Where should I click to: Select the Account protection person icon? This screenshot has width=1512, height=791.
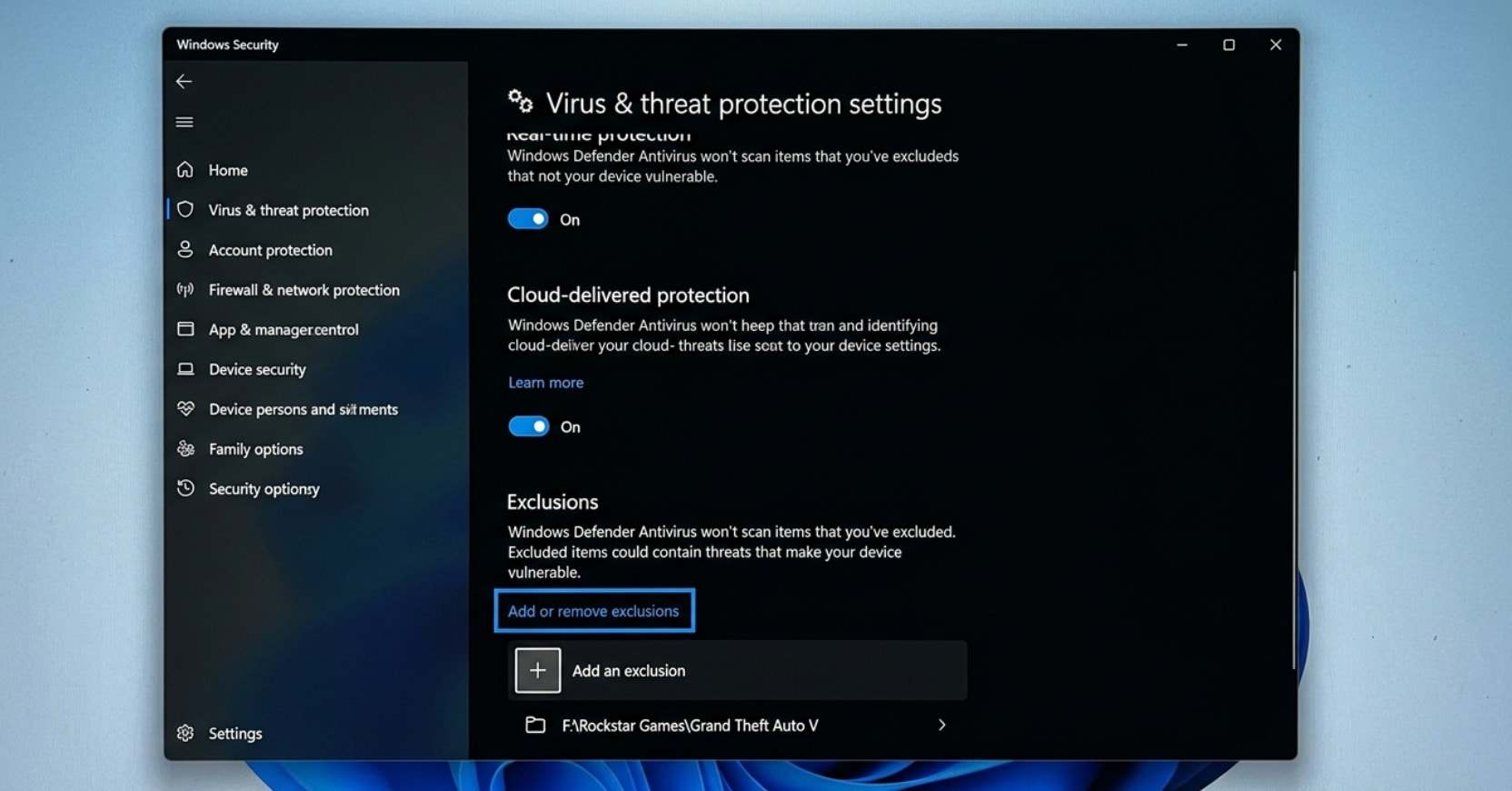pos(185,249)
